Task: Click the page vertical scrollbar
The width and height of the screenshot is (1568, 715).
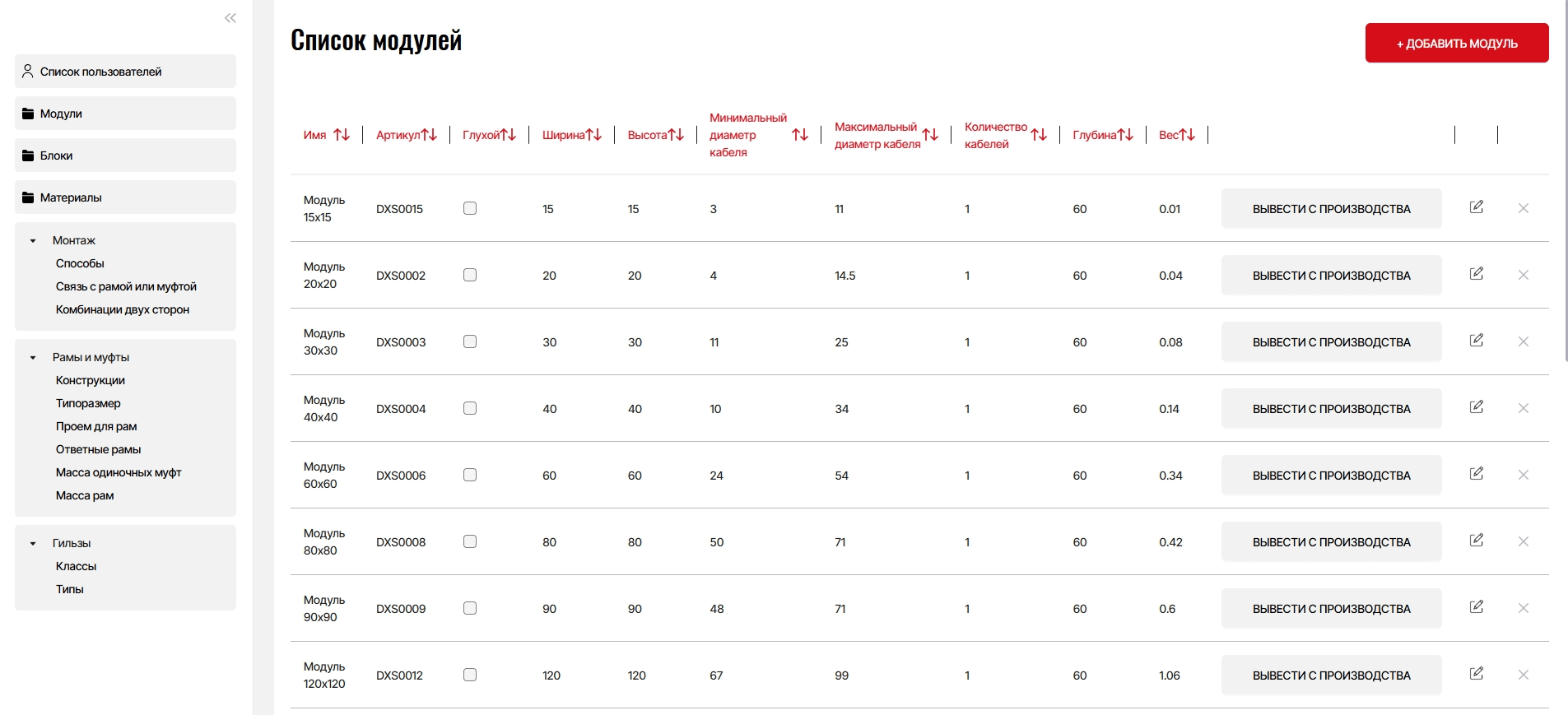Action: point(1565,181)
